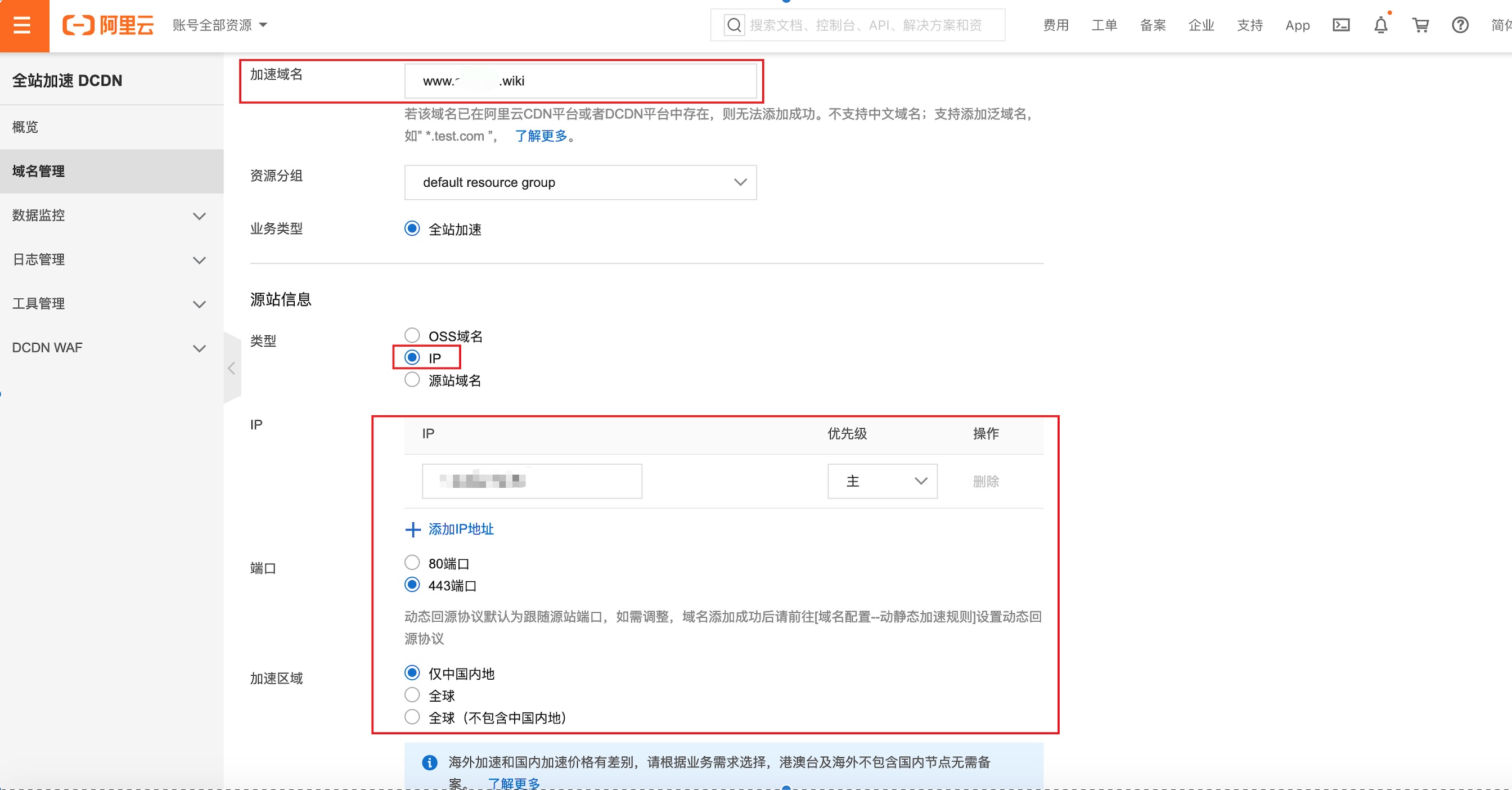Choose the 443端口 option
This screenshot has height=790, width=1512.
point(412,585)
